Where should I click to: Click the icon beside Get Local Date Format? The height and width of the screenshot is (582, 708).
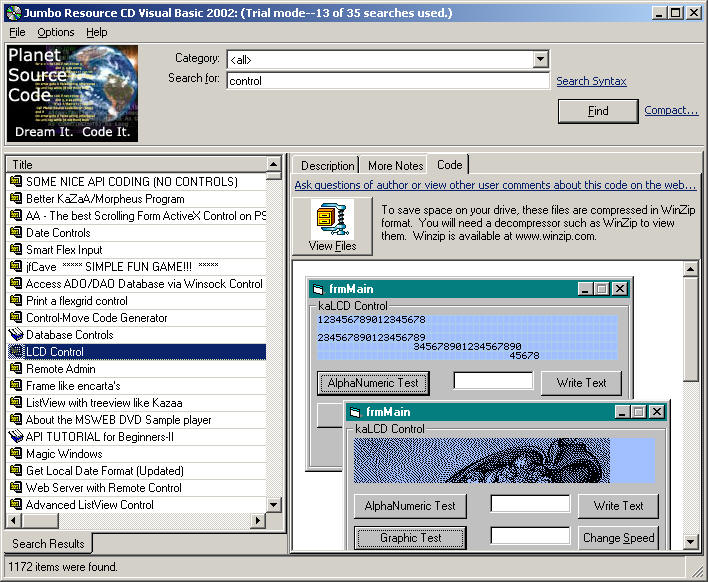tap(16, 470)
